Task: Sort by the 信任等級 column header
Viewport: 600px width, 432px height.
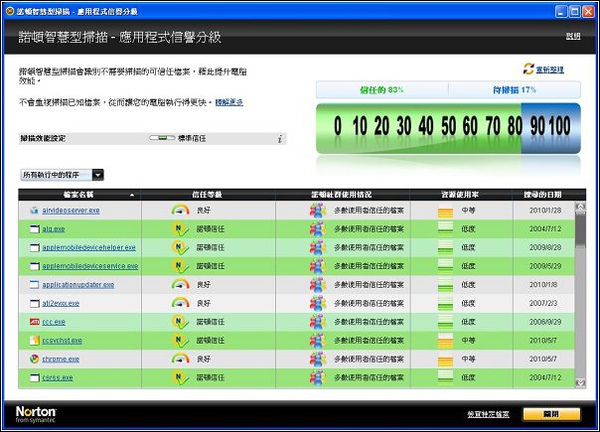Action: (207, 194)
